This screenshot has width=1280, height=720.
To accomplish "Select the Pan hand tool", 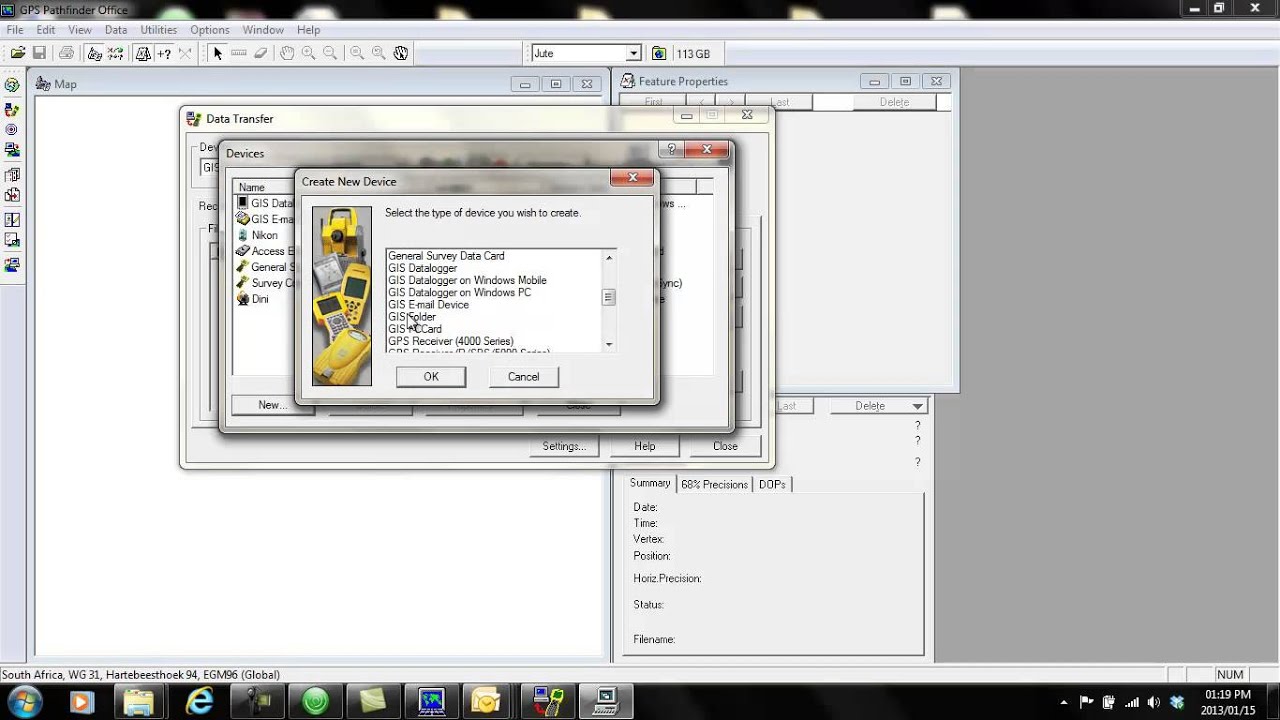I will 287,53.
